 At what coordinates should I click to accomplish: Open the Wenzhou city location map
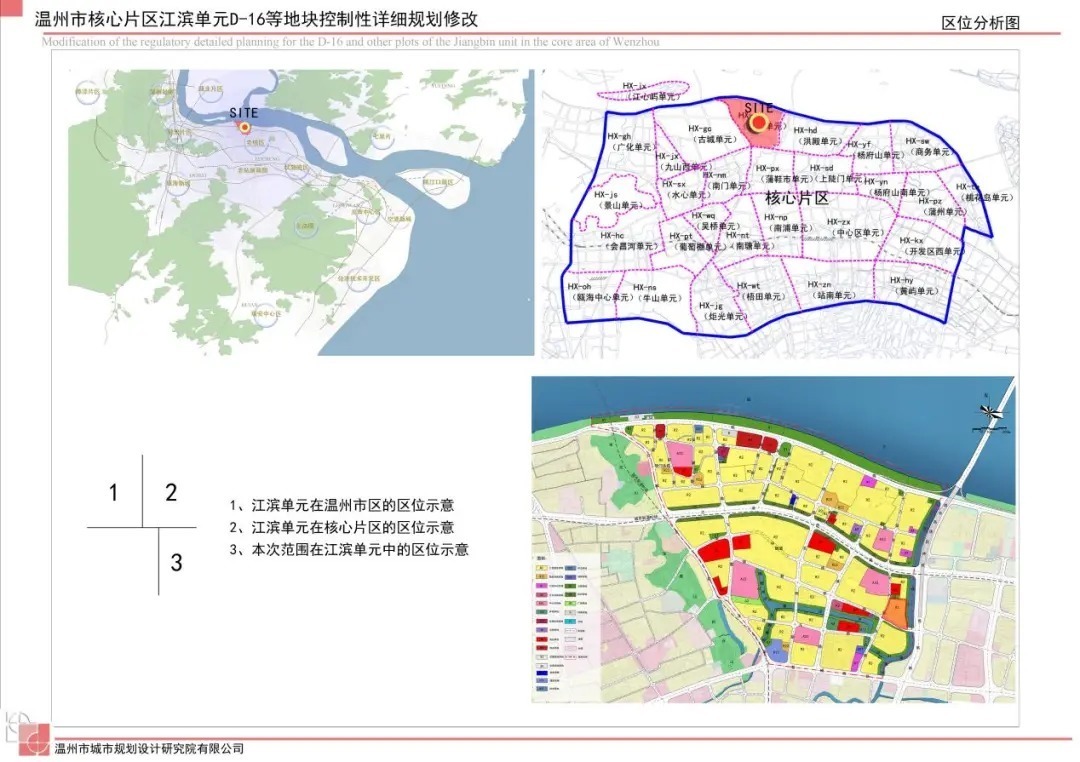301,212
